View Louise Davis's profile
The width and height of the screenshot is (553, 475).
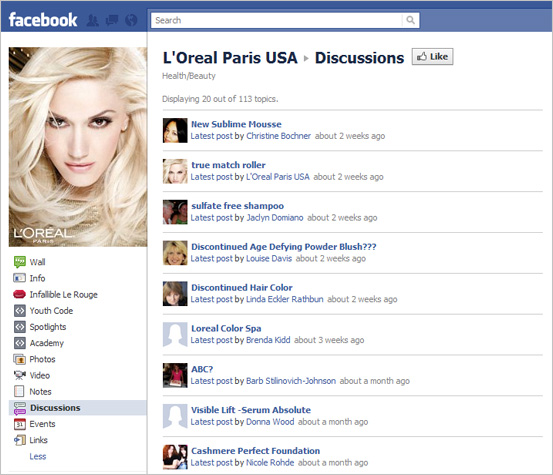click(x=269, y=258)
